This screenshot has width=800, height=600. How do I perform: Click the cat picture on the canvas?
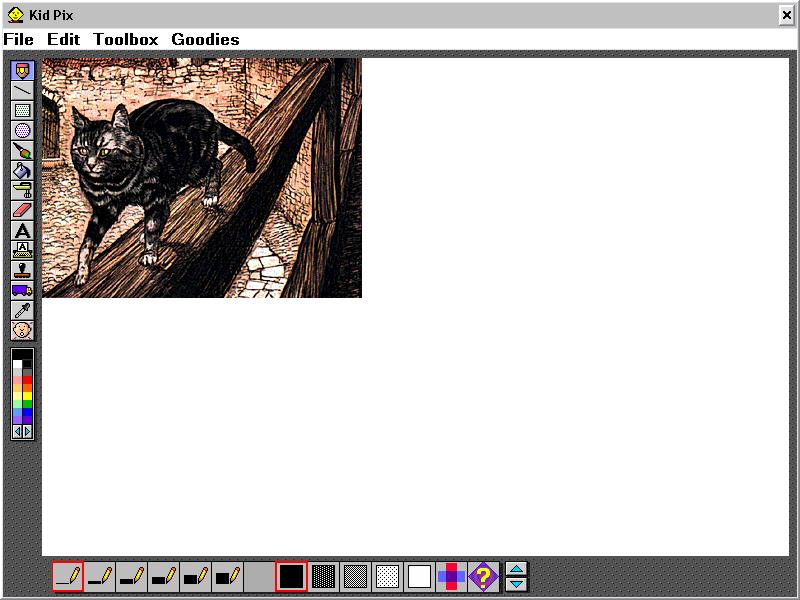point(202,178)
